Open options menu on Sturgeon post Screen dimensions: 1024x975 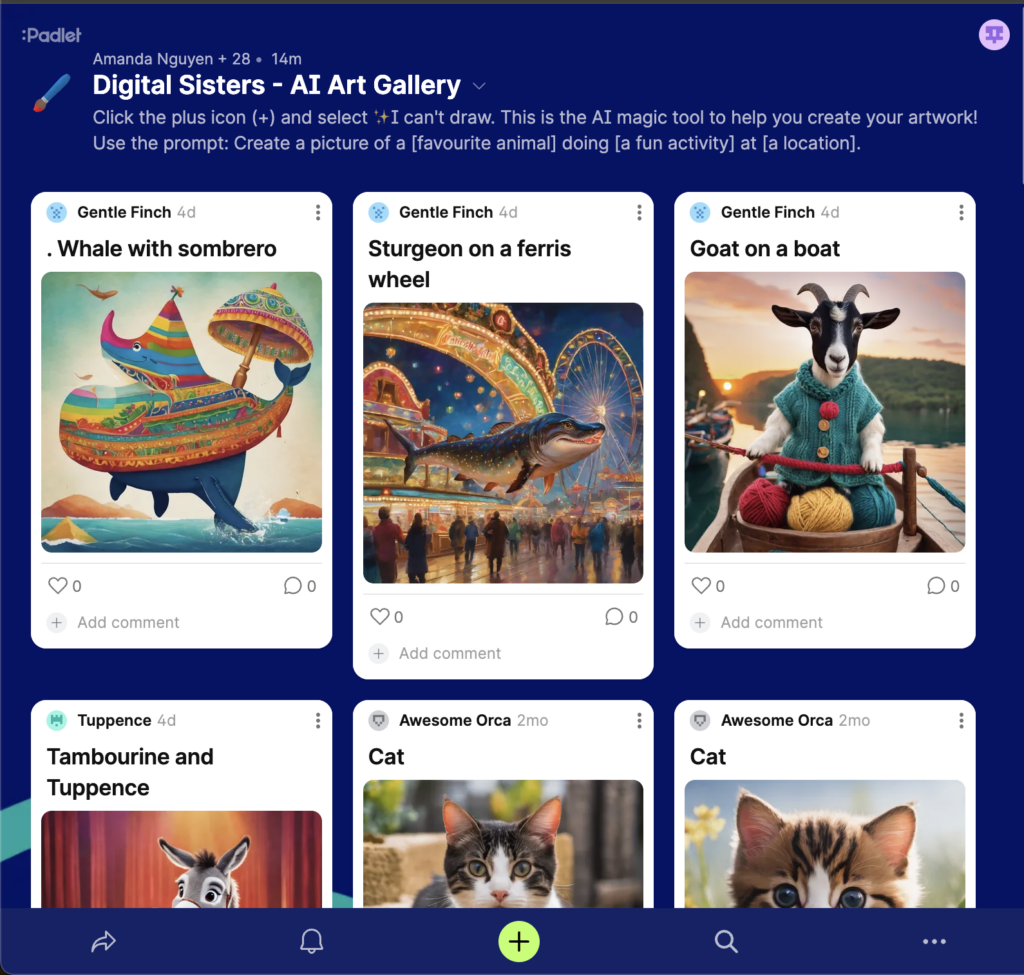click(x=639, y=212)
